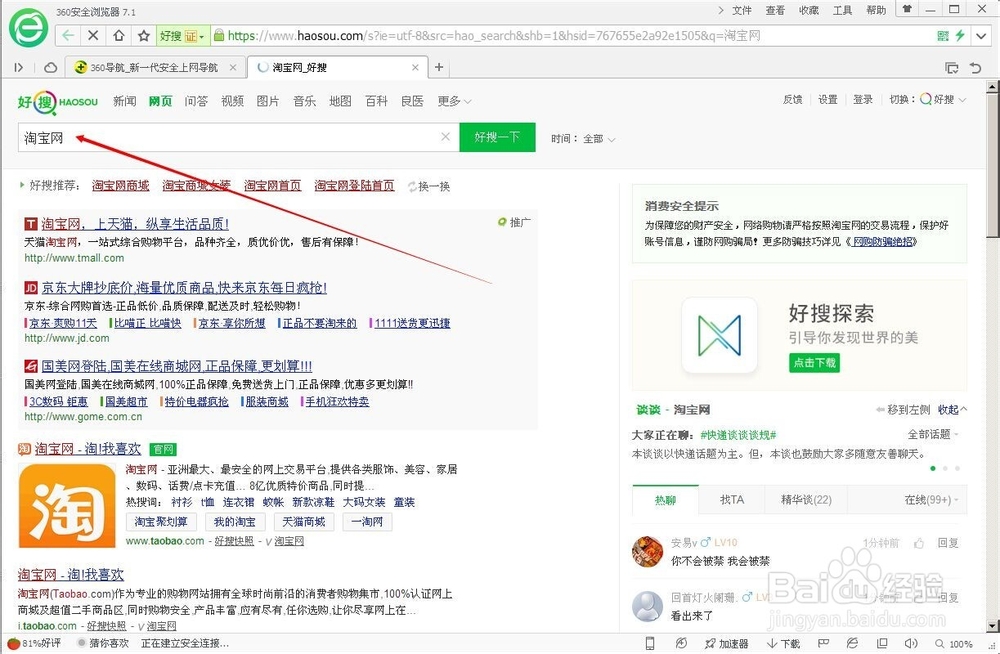Toggle the sound speaker icon in status bar
This screenshot has width=1000, height=654.
click(x=911, y=643)
